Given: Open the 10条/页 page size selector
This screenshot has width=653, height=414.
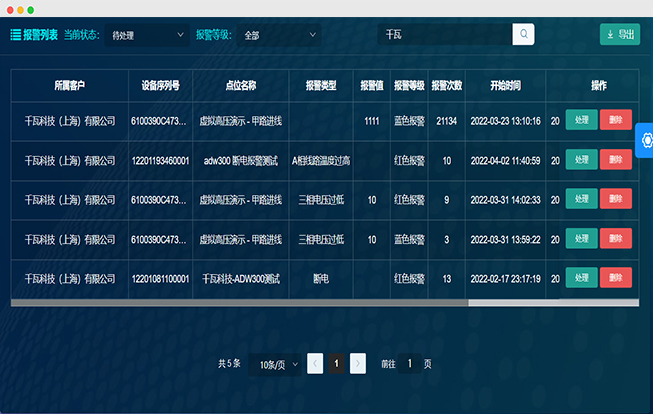Looking at the screenshot, I should (x=278, y=364).
